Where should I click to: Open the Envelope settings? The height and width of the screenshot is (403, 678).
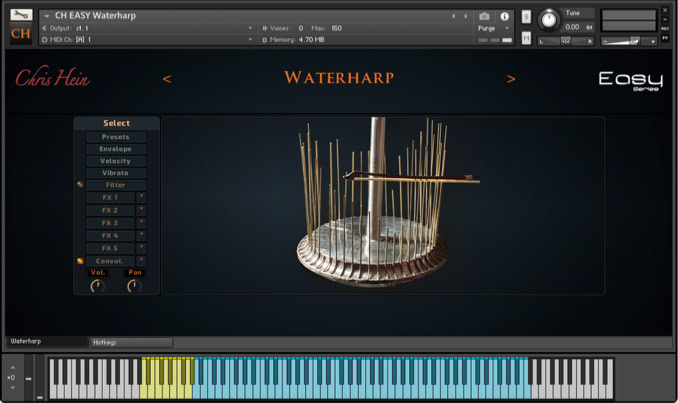116,149
